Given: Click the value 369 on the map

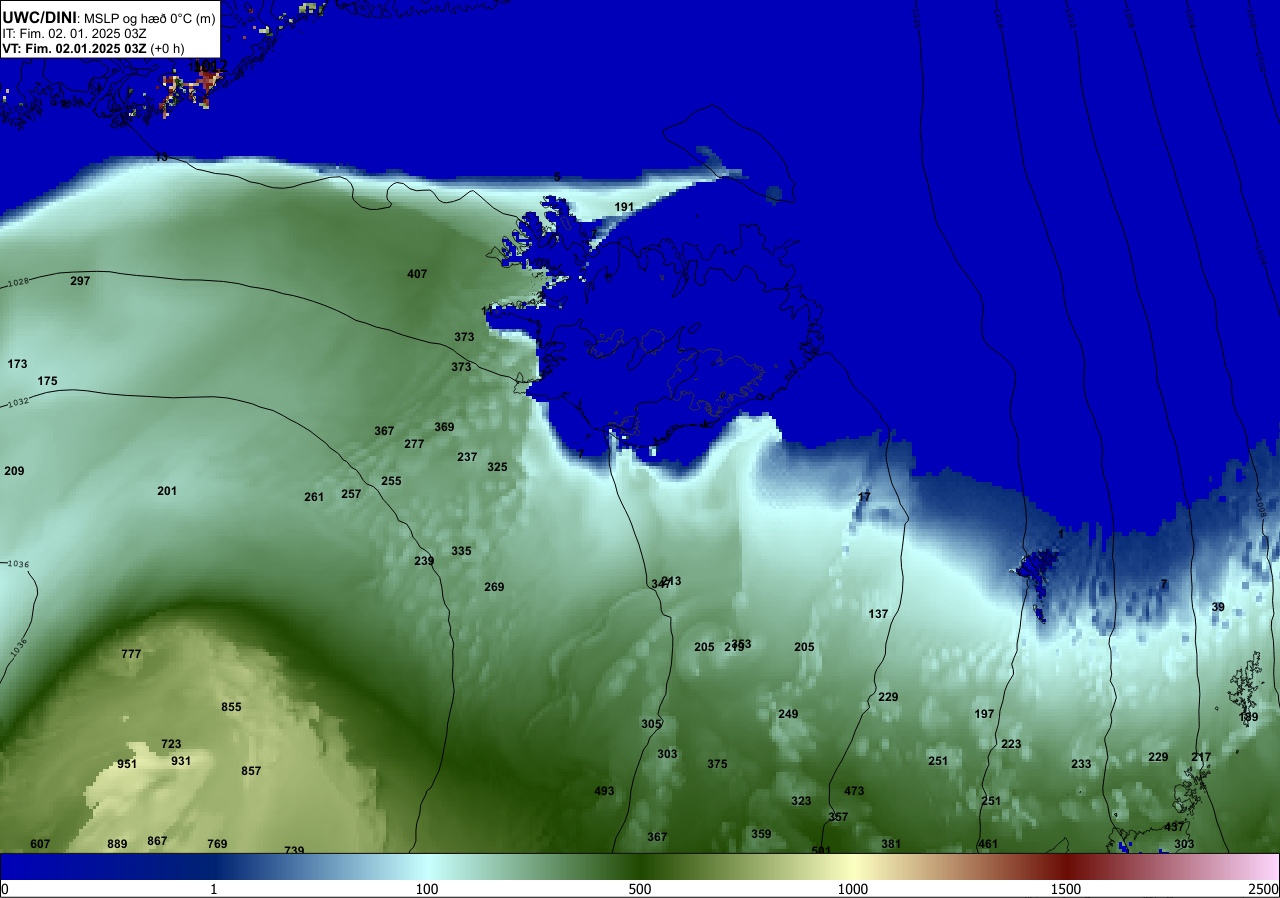Looking at the screenshot, I should 444,427.
